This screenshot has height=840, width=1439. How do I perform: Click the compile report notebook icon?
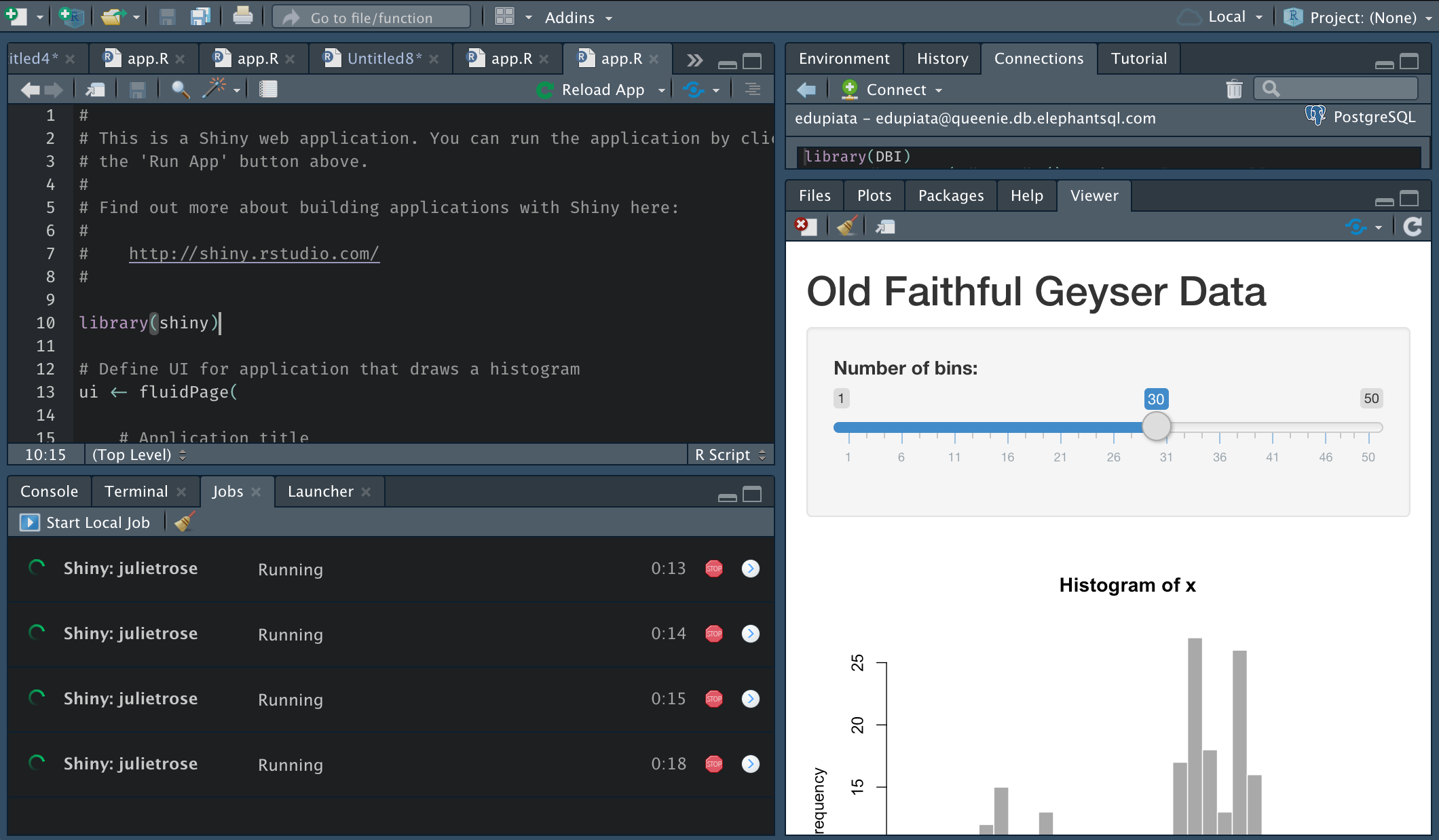tap(268, 89)
